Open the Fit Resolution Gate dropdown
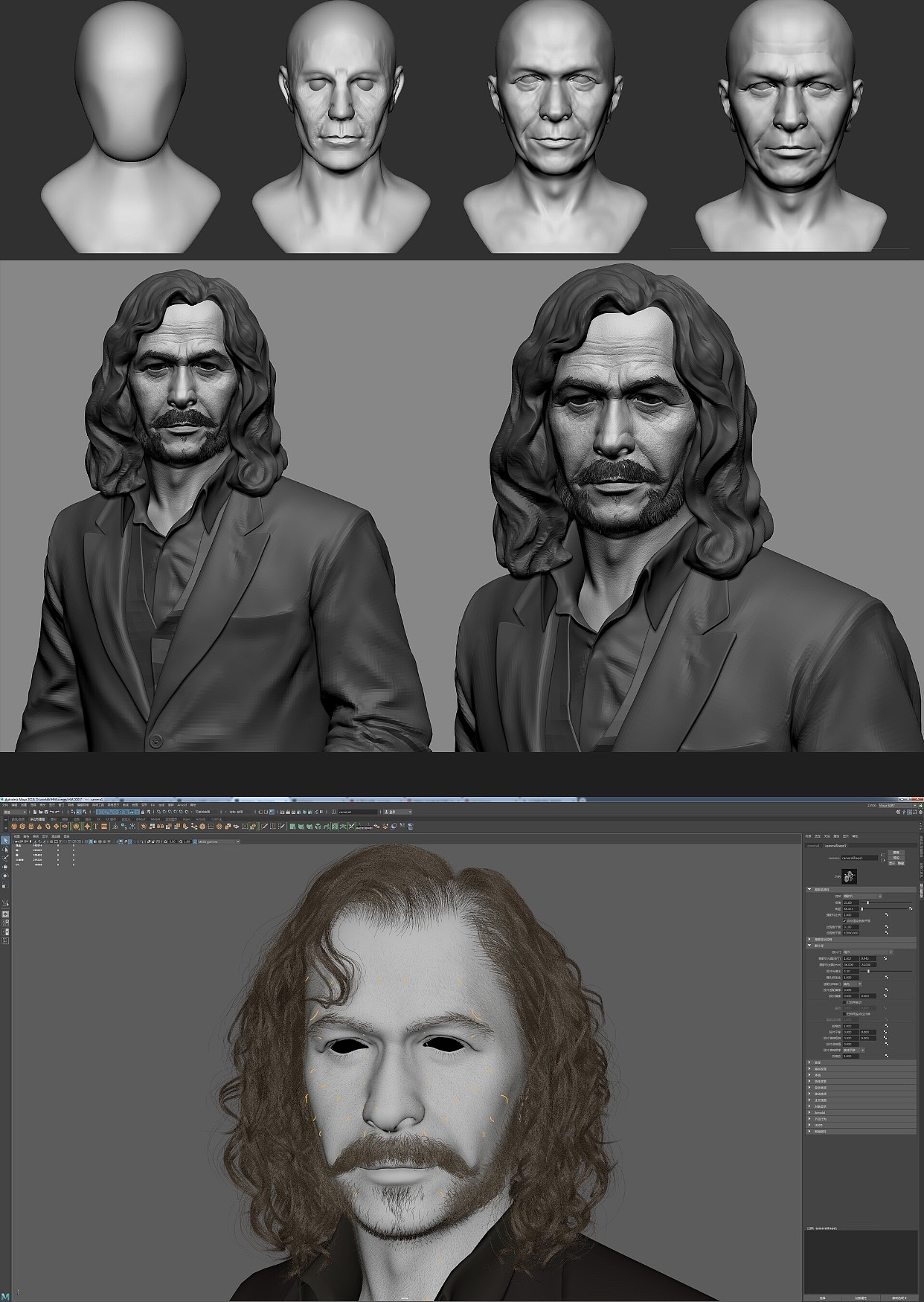 click(x=853, y=984)
